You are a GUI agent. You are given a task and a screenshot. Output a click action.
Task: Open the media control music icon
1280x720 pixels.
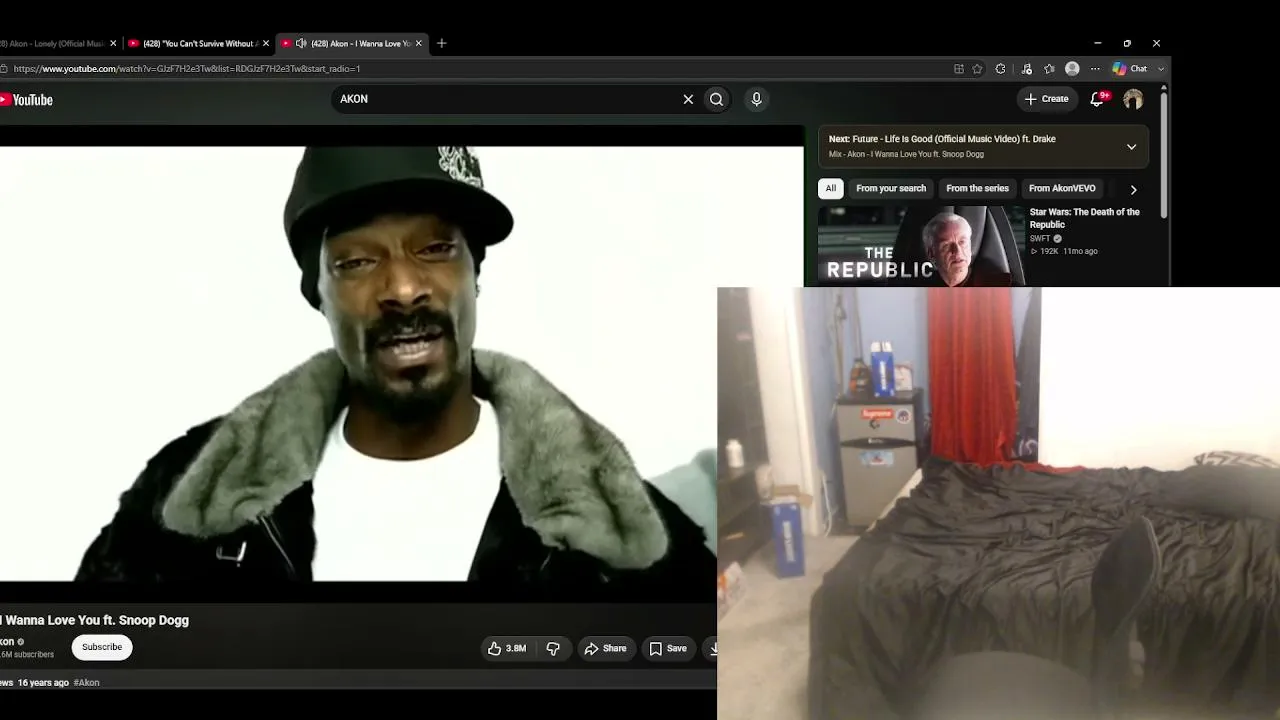point(1026,69)
